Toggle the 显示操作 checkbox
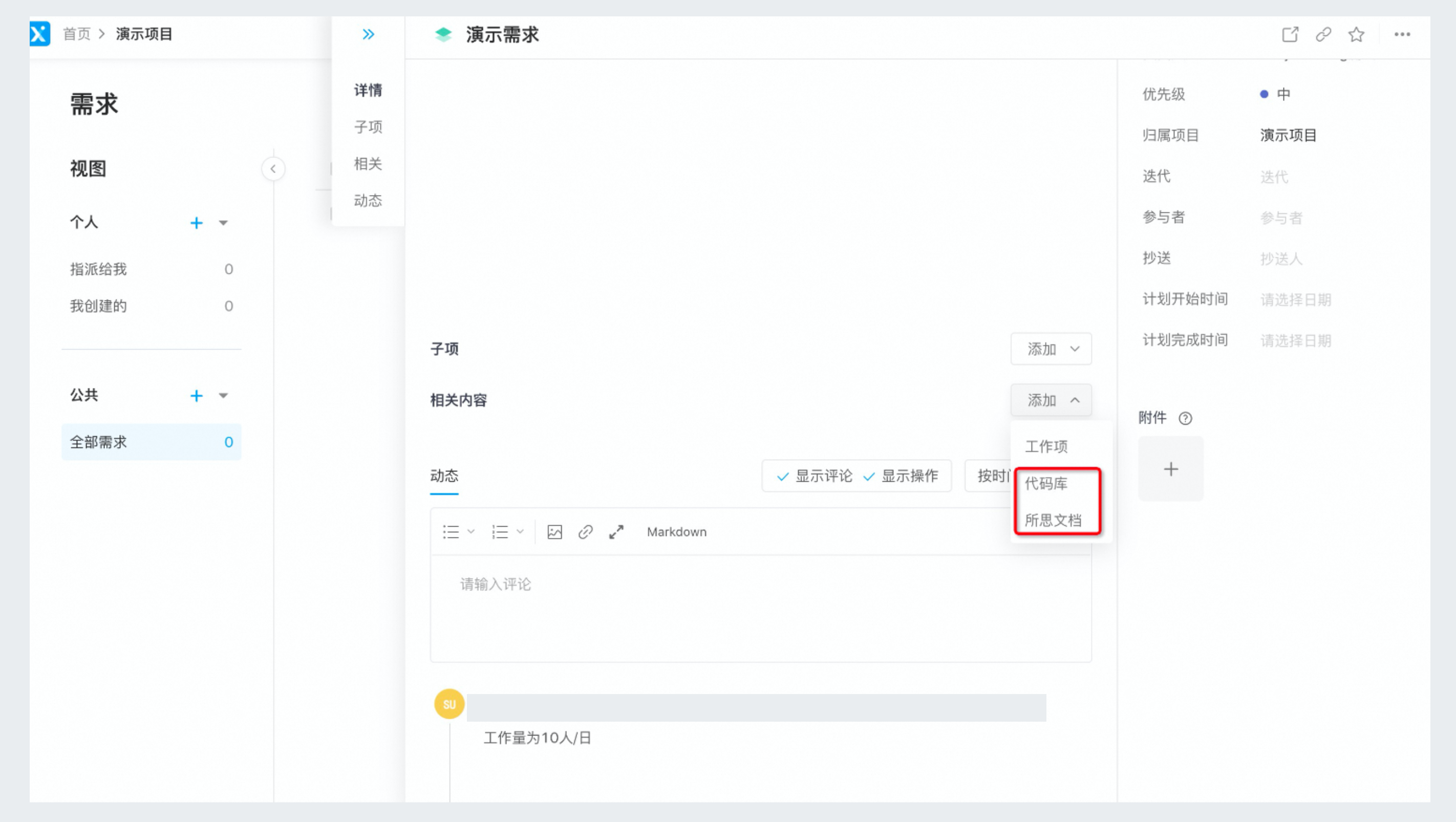The width and height of the screenshot is (1456, 822). 901,476
